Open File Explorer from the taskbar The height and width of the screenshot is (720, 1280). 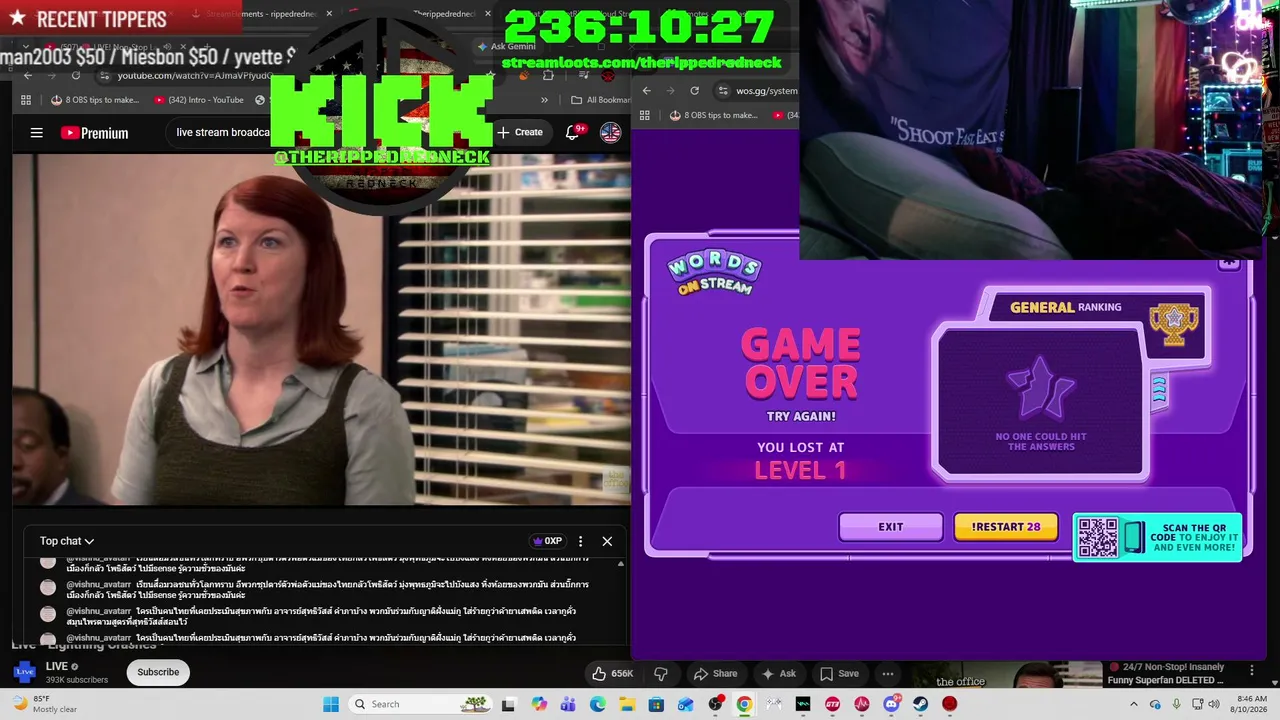pyautogui.click(x=627, y=704)
